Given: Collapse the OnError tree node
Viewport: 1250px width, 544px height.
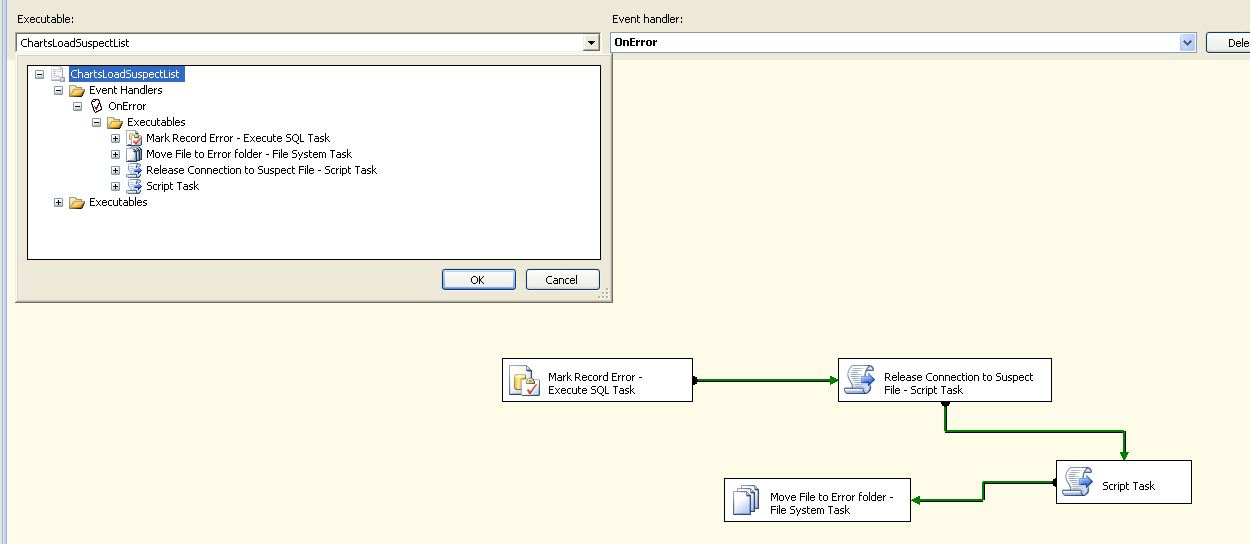Looking at the screenshot, I should [77, 106].
